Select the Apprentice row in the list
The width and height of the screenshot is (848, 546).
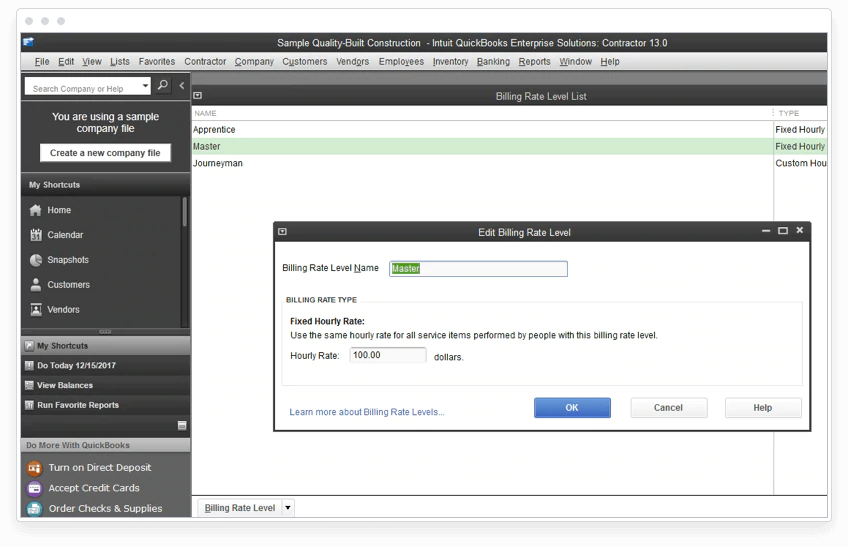click(x=509, y=130)
